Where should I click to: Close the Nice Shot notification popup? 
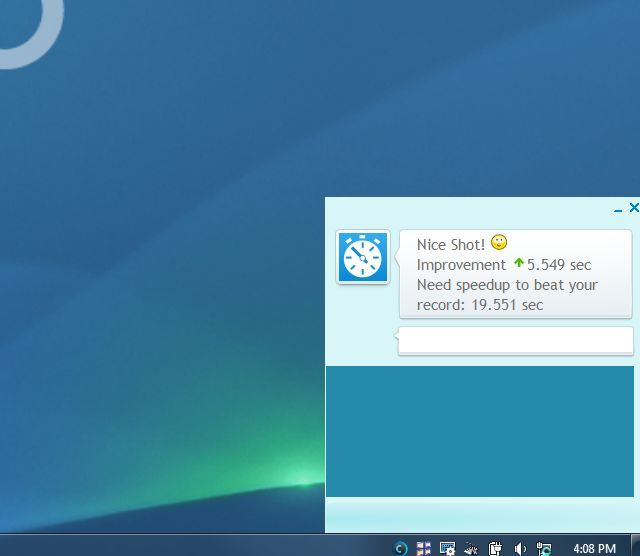pos(634,208)
